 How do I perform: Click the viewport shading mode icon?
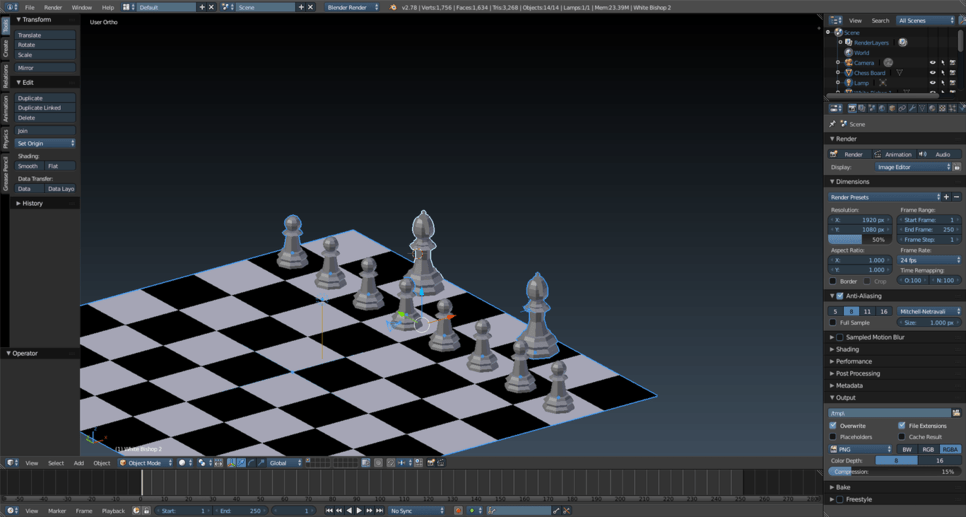[182, 463]
